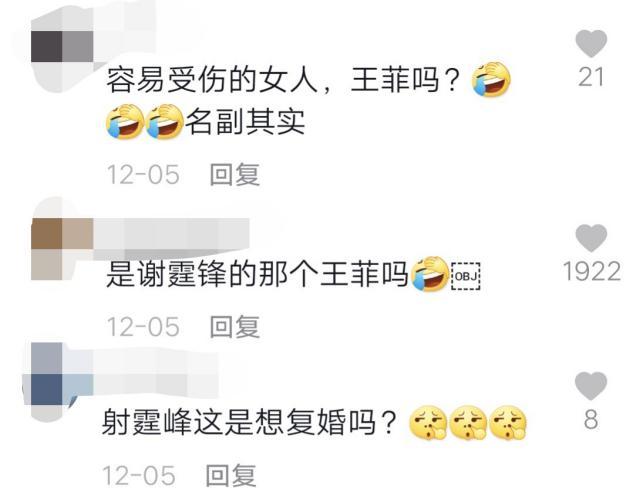Image resolution: width=633 pixels, height=489 pixels.
Task: Tap the 1922 like count
Action: click(592, 271)
